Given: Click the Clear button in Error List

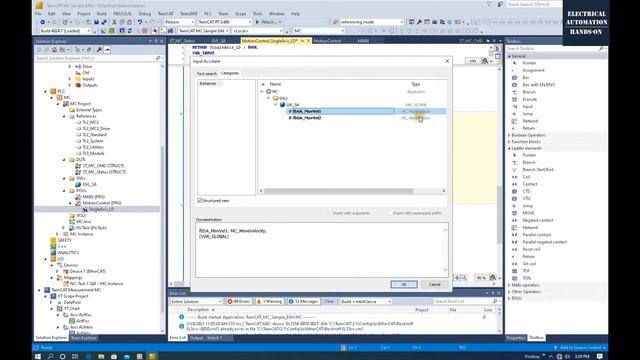Looking at the screenshot, I should (x=329, y=301).
